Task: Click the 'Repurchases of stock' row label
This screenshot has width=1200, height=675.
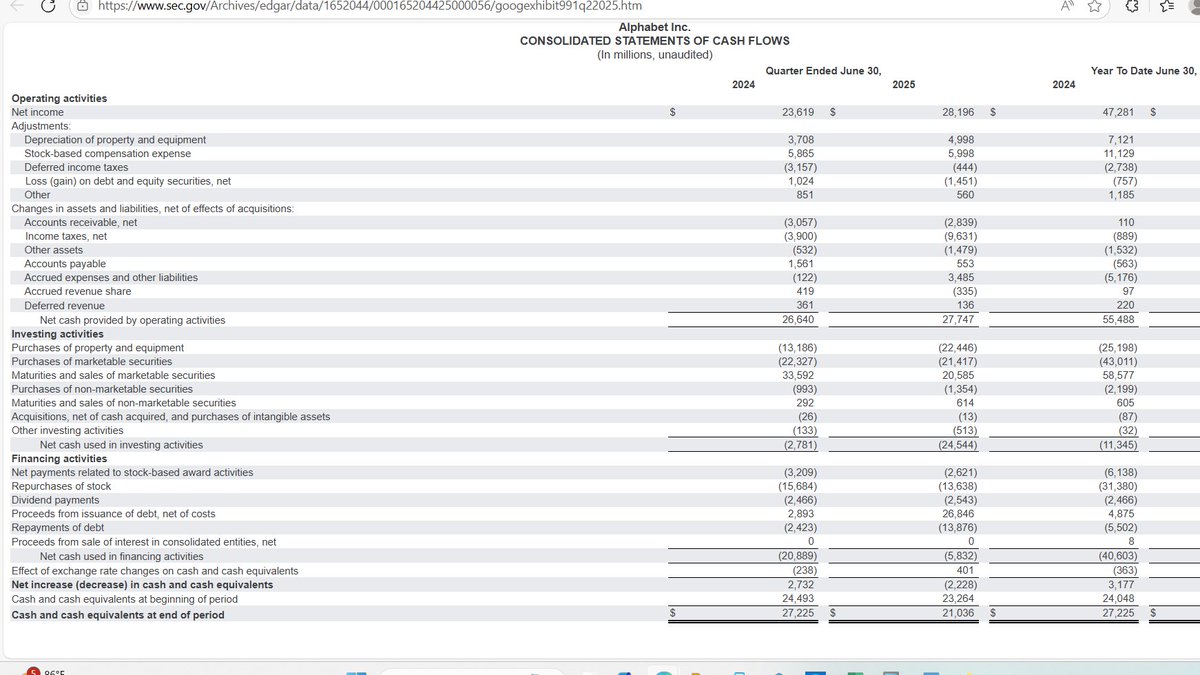Action: coord(61,486)
